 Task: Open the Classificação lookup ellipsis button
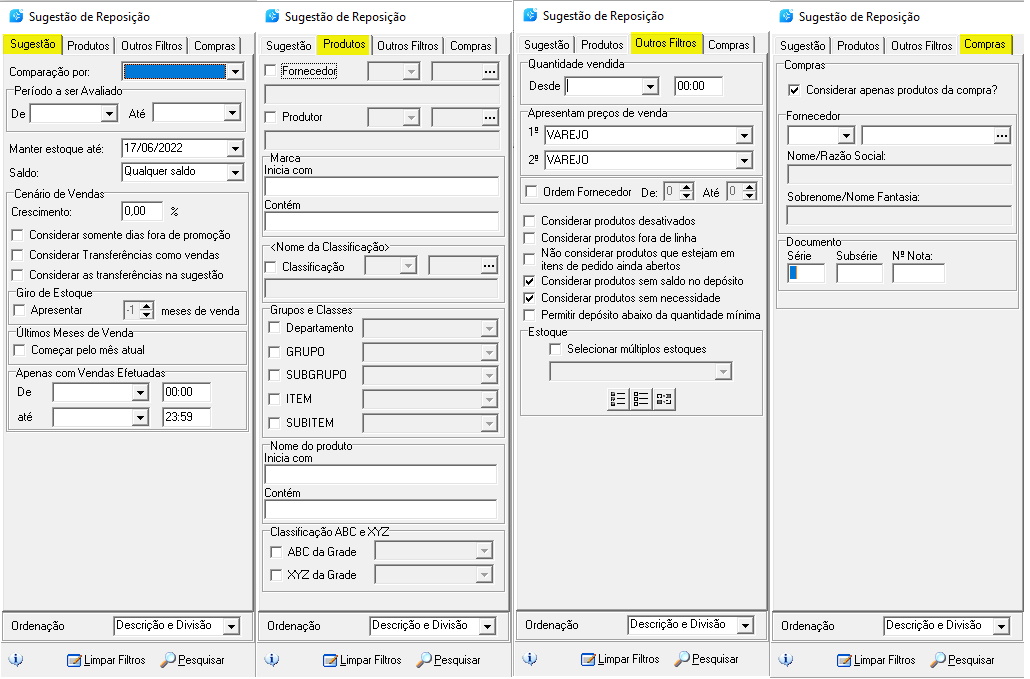click(x=489, y=266)
